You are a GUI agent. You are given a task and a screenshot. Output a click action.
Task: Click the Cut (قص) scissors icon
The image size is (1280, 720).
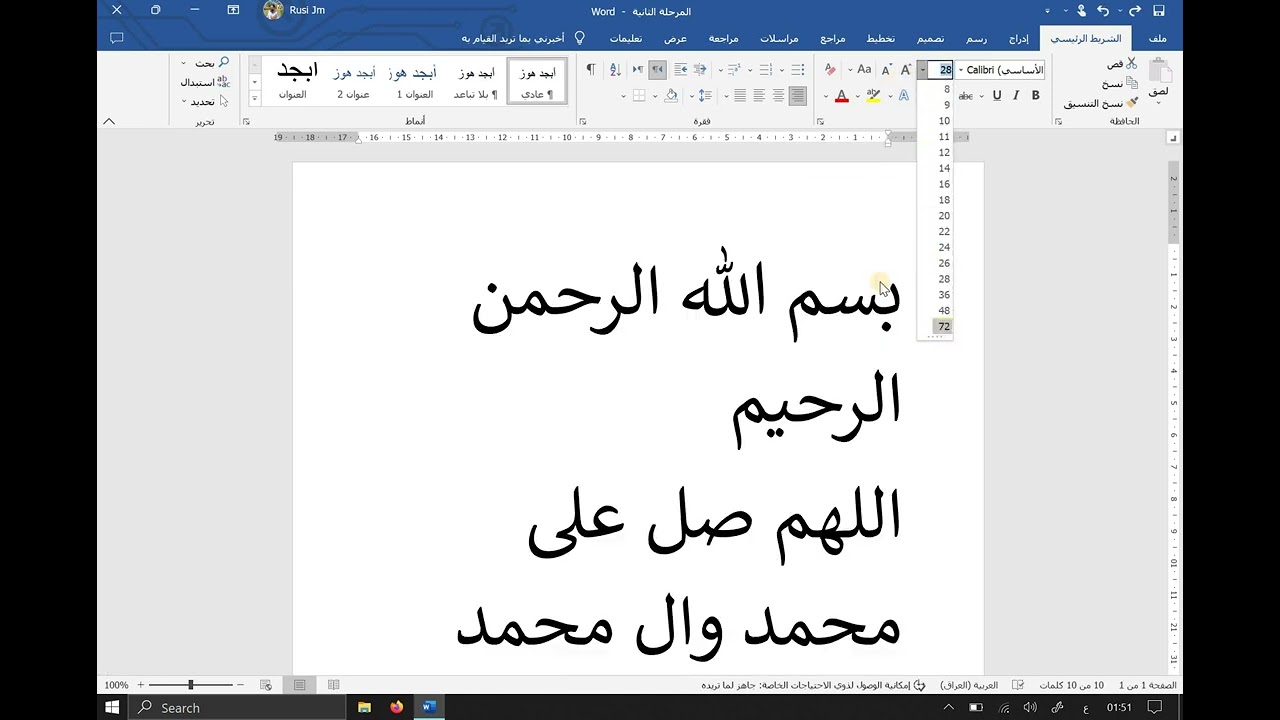point(1131,63)
